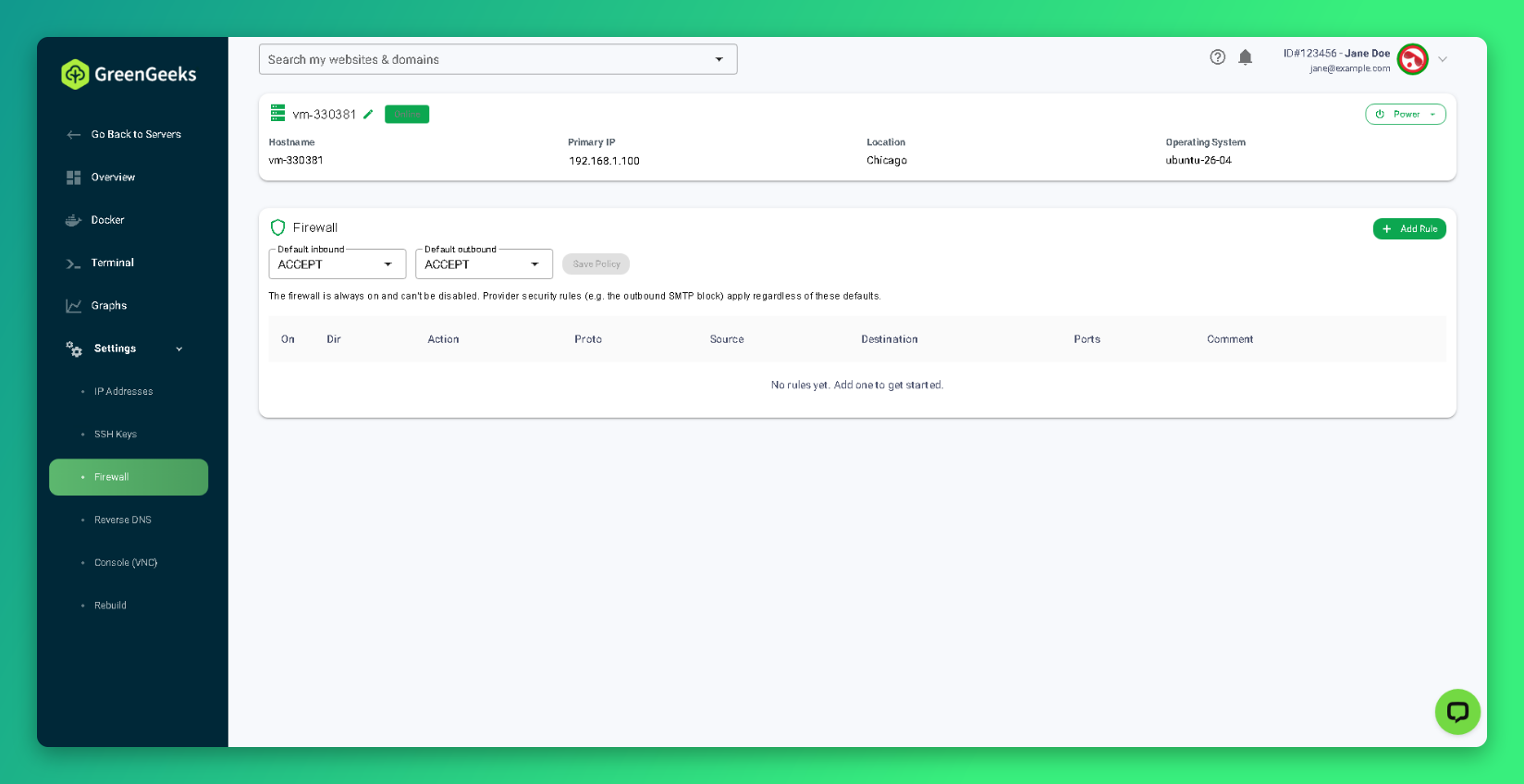Select the Firewall settings item
Screen dimensions: 1524x784
click(x=129, y=477)
